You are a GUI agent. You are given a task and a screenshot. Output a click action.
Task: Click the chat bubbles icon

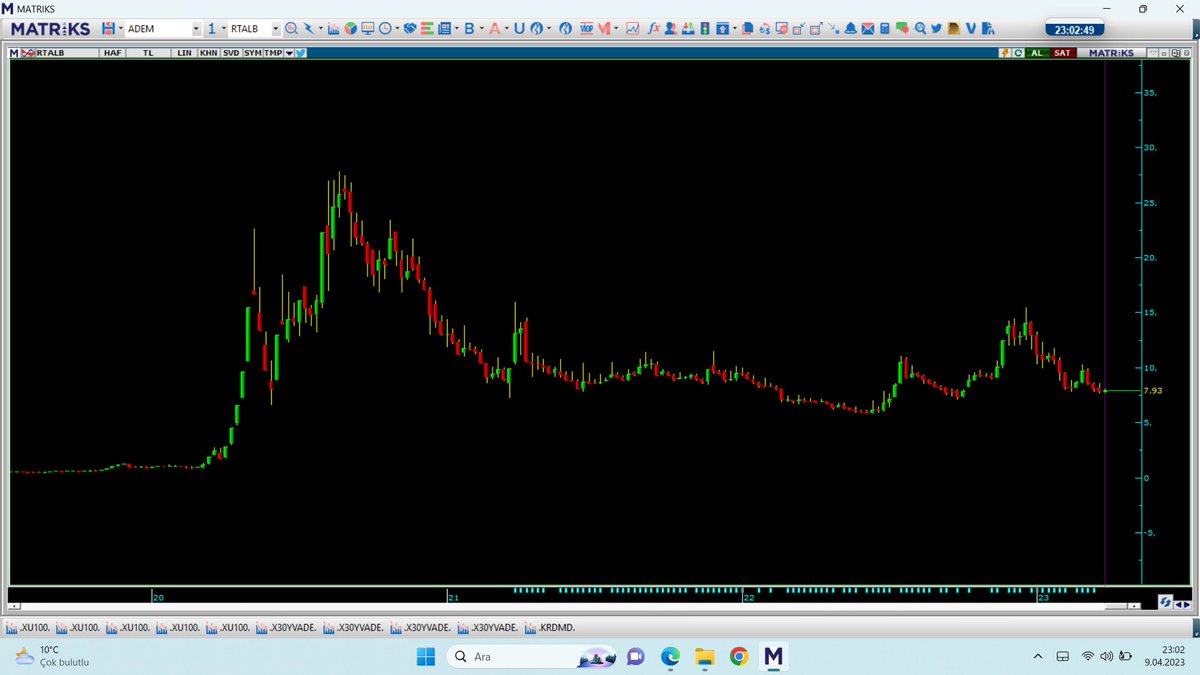click(902, 28)
